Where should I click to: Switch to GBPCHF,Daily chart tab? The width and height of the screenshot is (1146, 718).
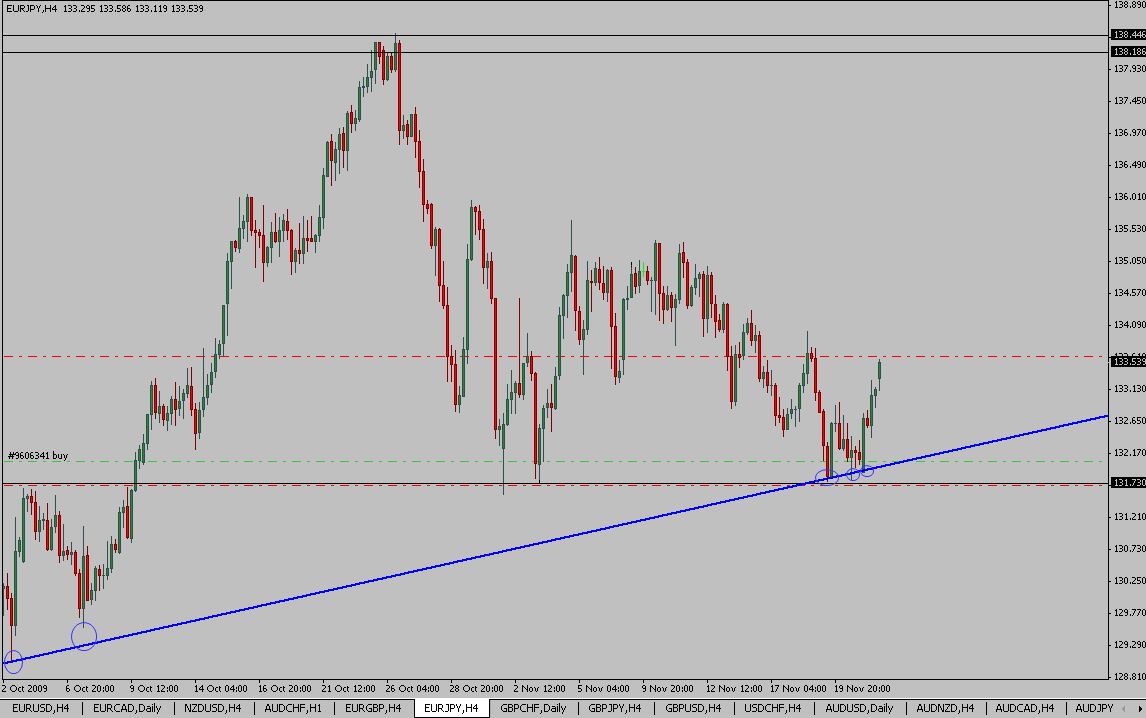pos(533,708)
